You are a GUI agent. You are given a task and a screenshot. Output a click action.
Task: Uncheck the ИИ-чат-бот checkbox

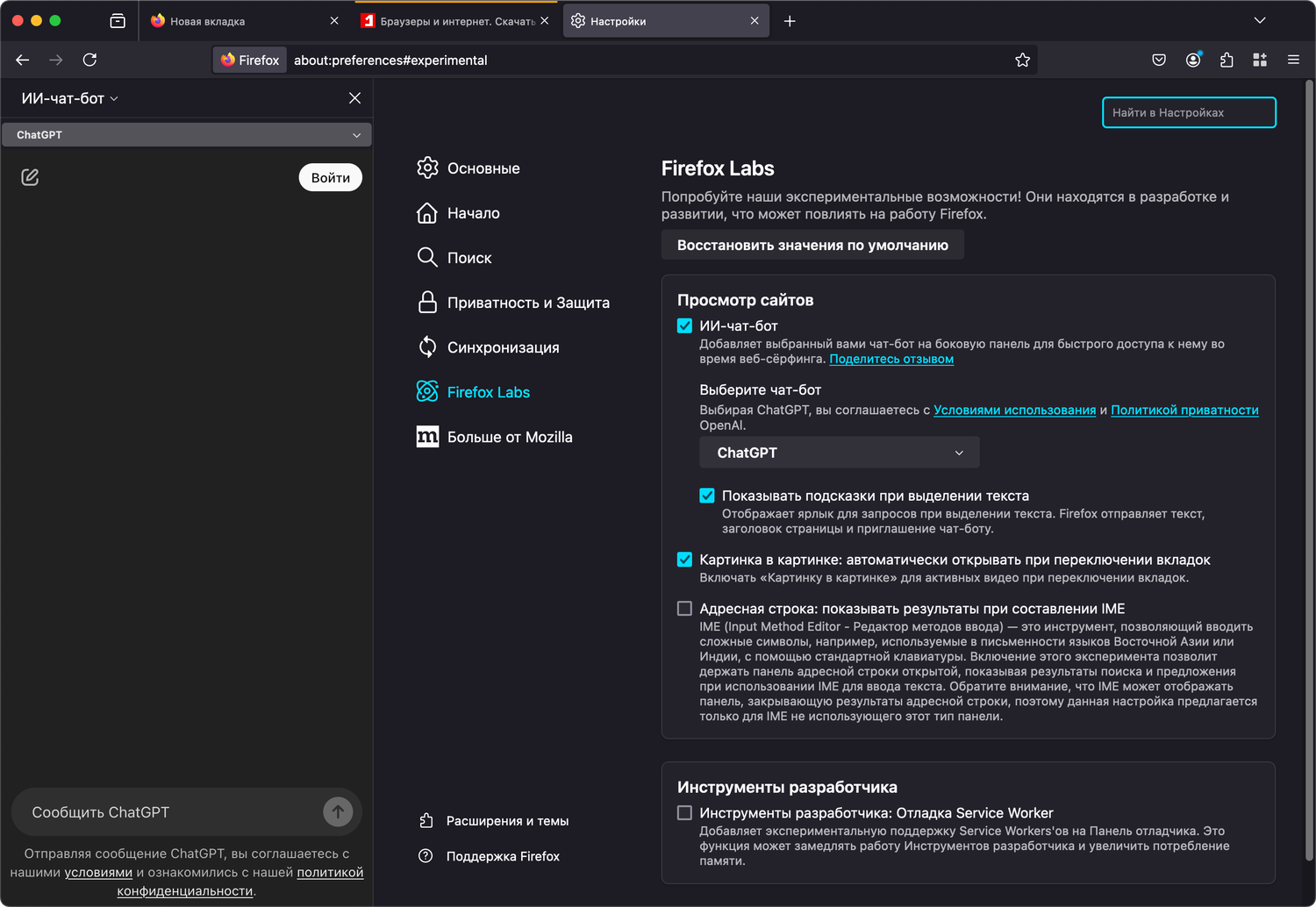coord(685,325)
